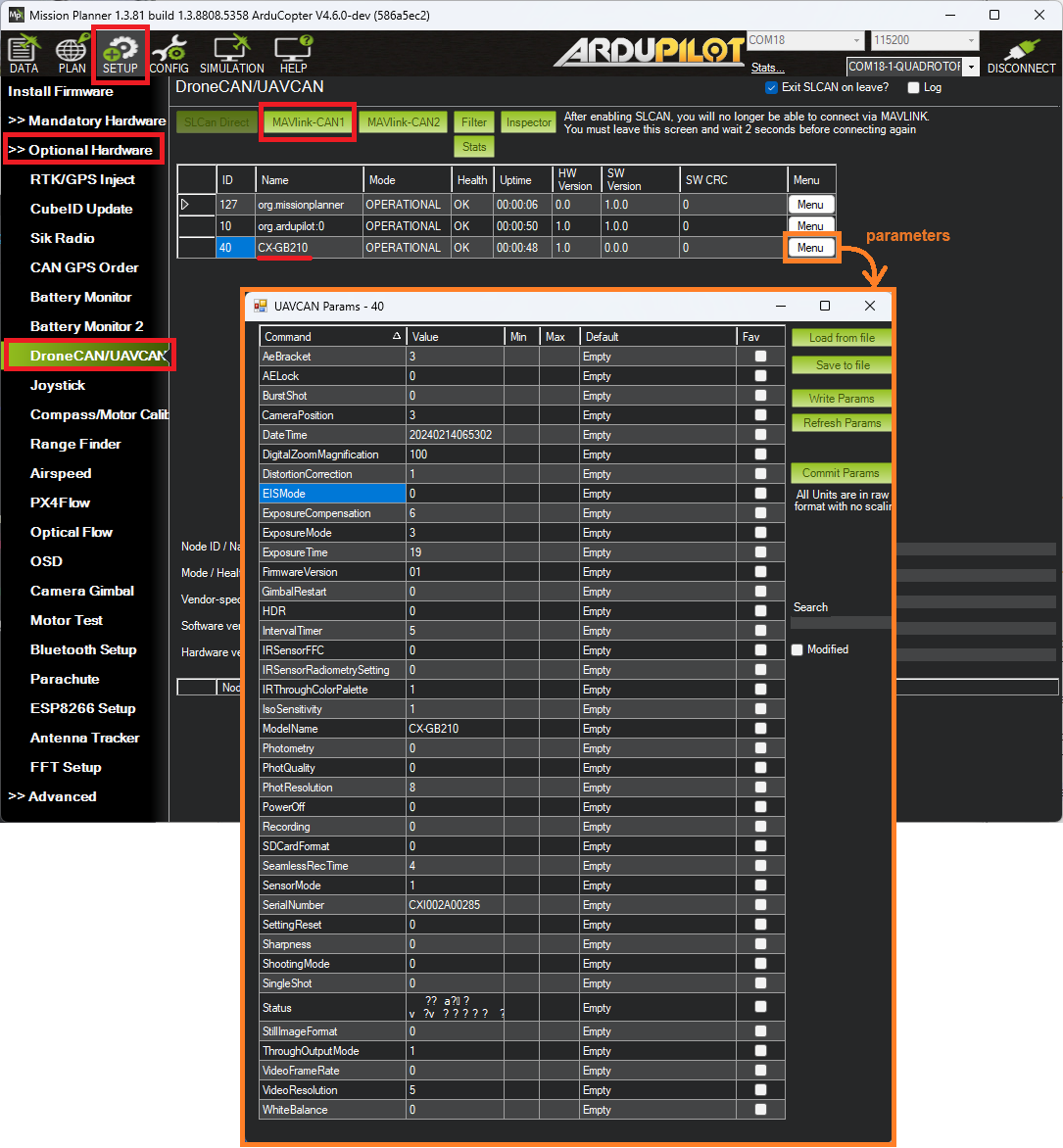The width and height of the screenshot is (1063, 1148).
Task: Click the ExposureTime value cell
Action: [x=455, y=552]
